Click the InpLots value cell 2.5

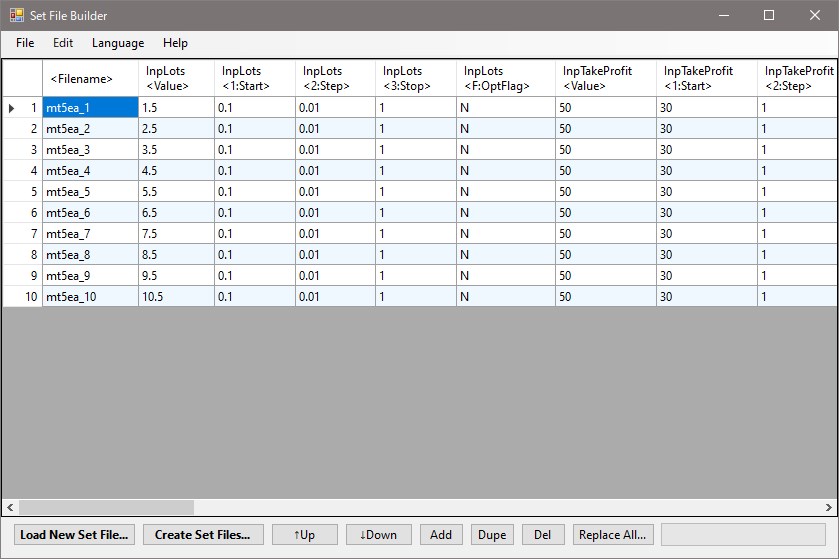(x=176, y=128)
